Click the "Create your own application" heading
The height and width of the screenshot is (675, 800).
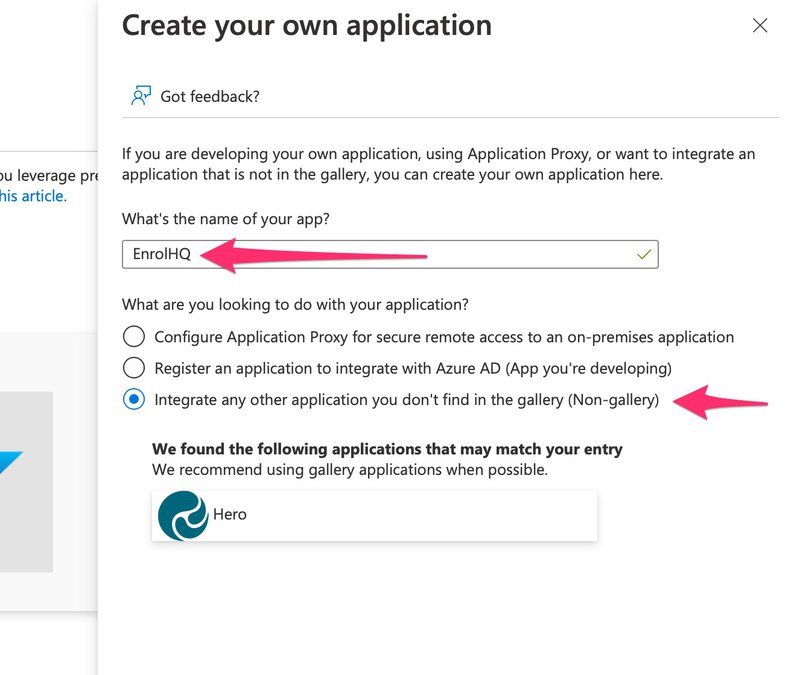tap(305, 25)
